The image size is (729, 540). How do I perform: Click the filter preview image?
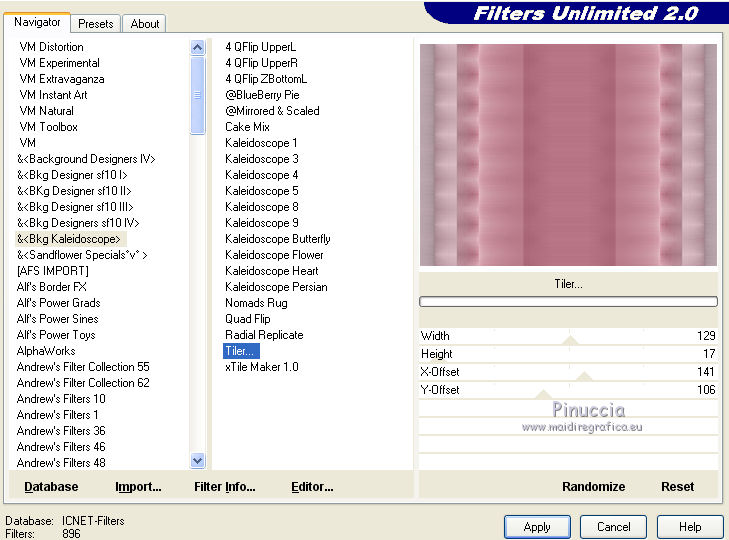pyautogui.click(x=568, y=155)
